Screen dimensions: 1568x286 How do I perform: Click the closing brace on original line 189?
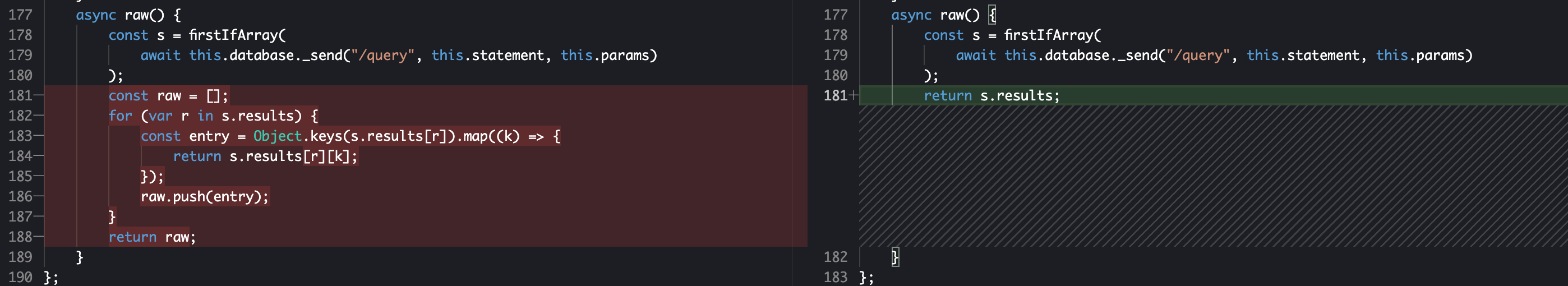[x=80, y=257]
